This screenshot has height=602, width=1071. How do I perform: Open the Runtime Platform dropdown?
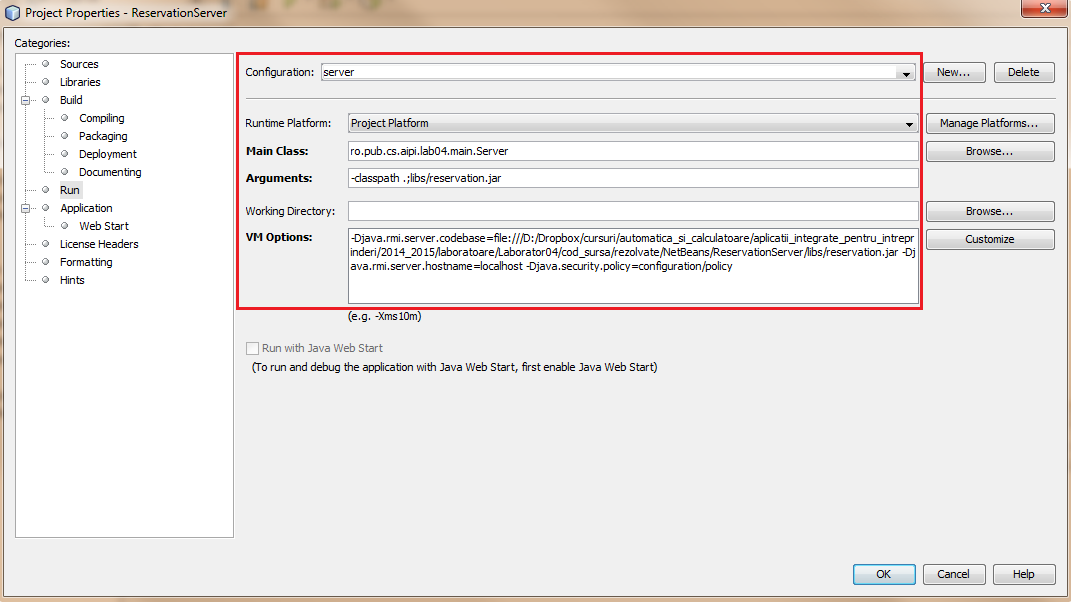tap(632, 123)
